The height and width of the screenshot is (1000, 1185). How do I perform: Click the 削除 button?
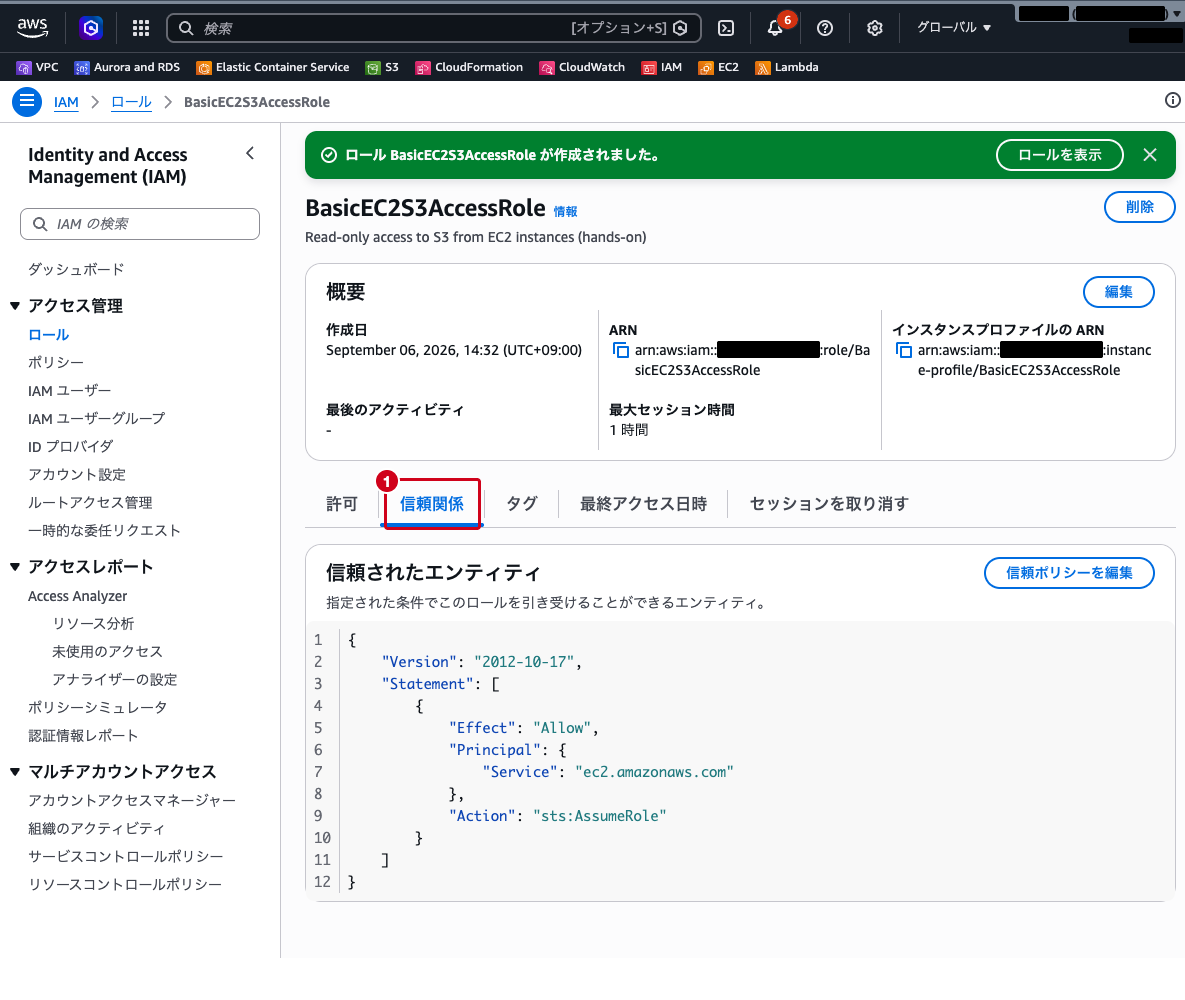[x=1140, y=207]
